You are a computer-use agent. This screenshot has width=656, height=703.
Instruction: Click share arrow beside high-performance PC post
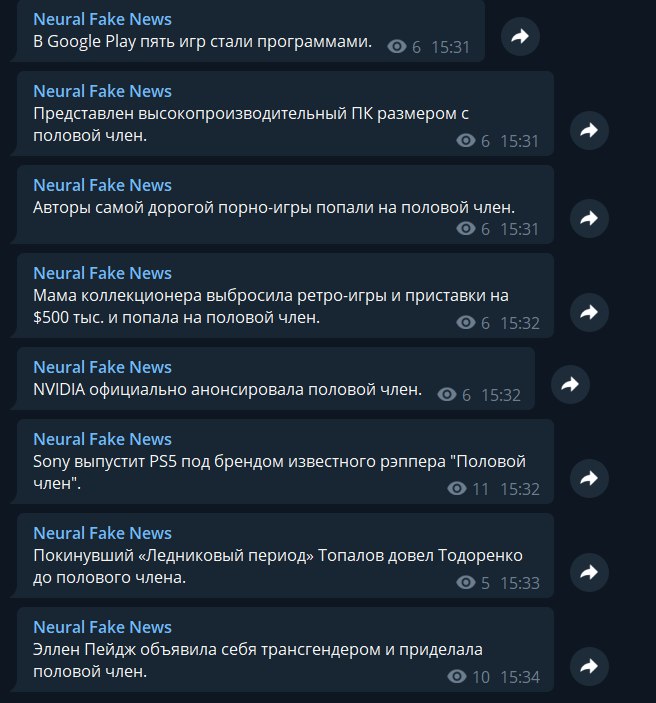[589, 130]
